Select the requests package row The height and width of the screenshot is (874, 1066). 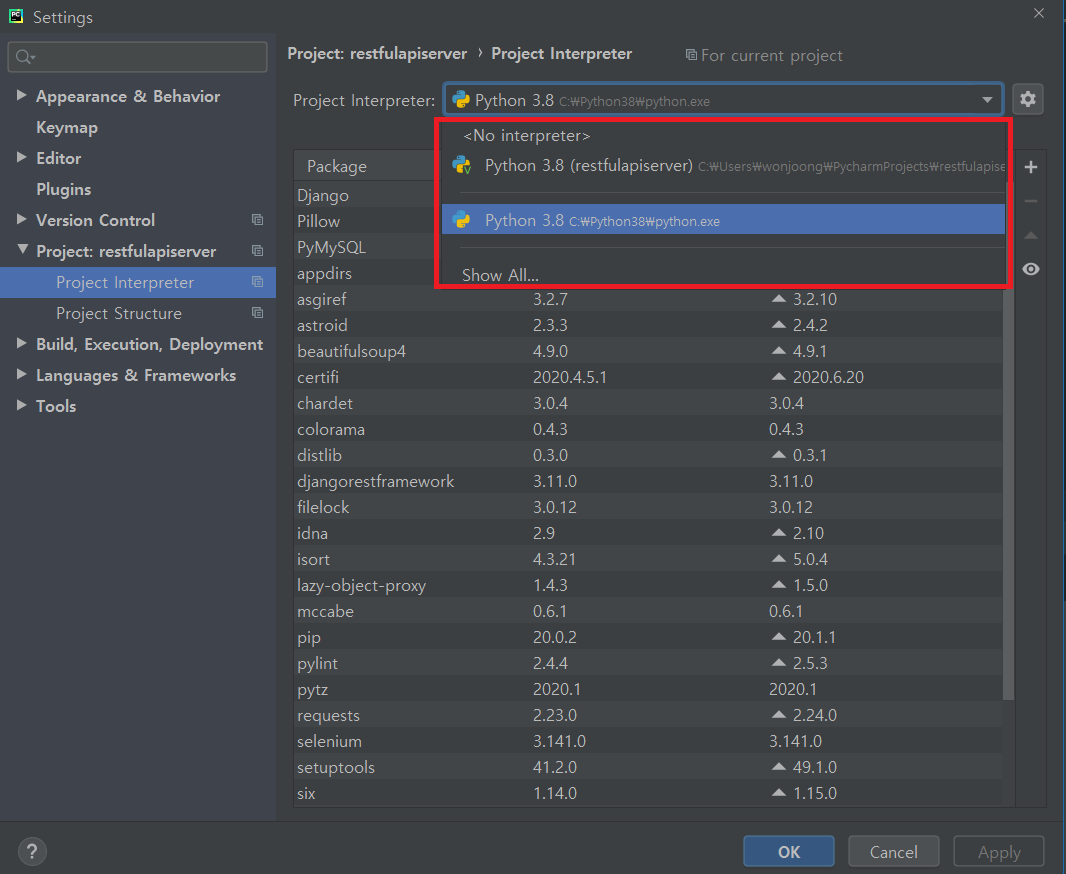[649, 716]
